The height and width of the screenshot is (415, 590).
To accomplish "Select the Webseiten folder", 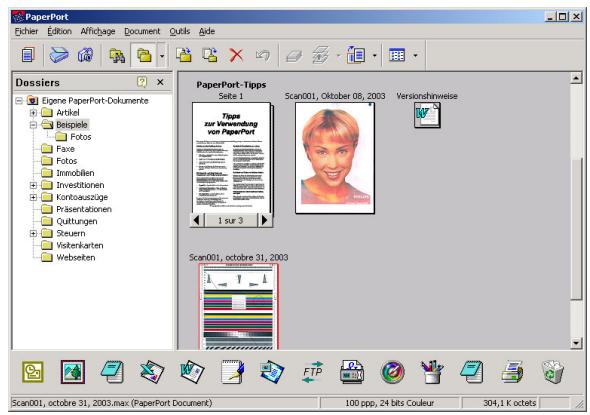I will click(x=75, y=258).
